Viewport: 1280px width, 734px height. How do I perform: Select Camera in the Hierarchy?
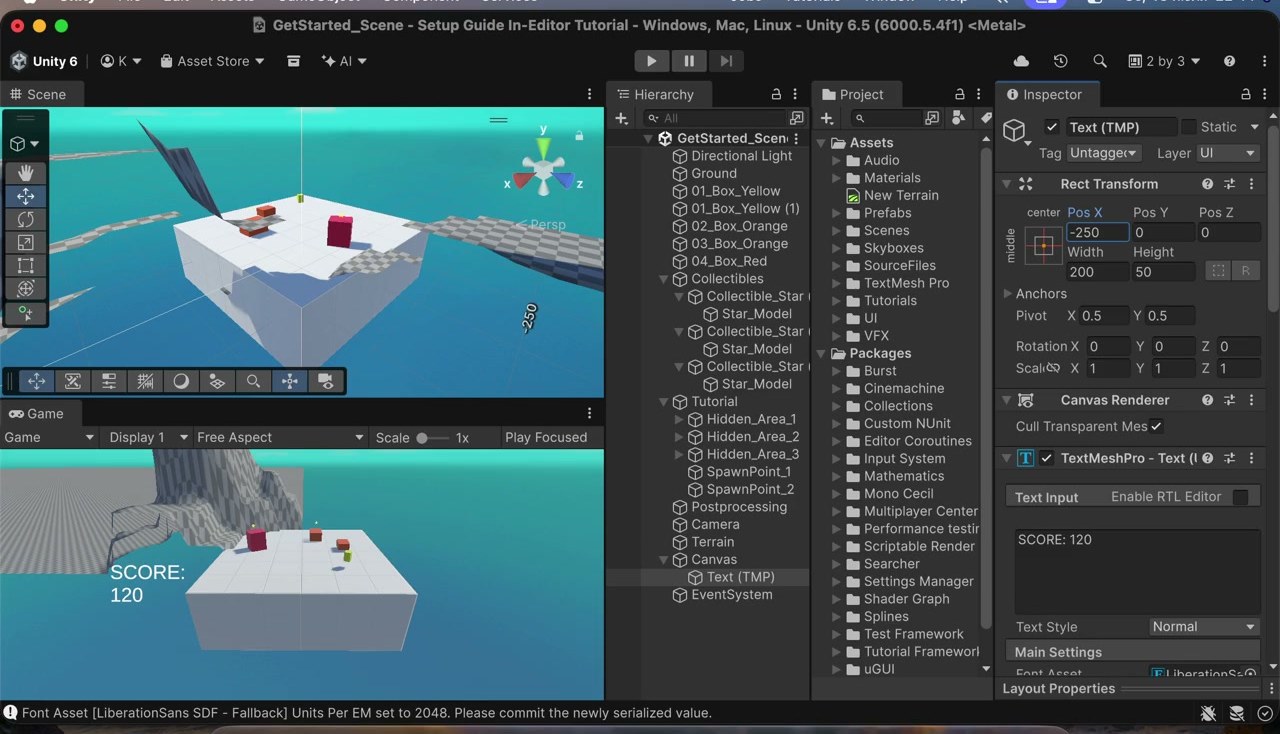(x=715, y=524)
